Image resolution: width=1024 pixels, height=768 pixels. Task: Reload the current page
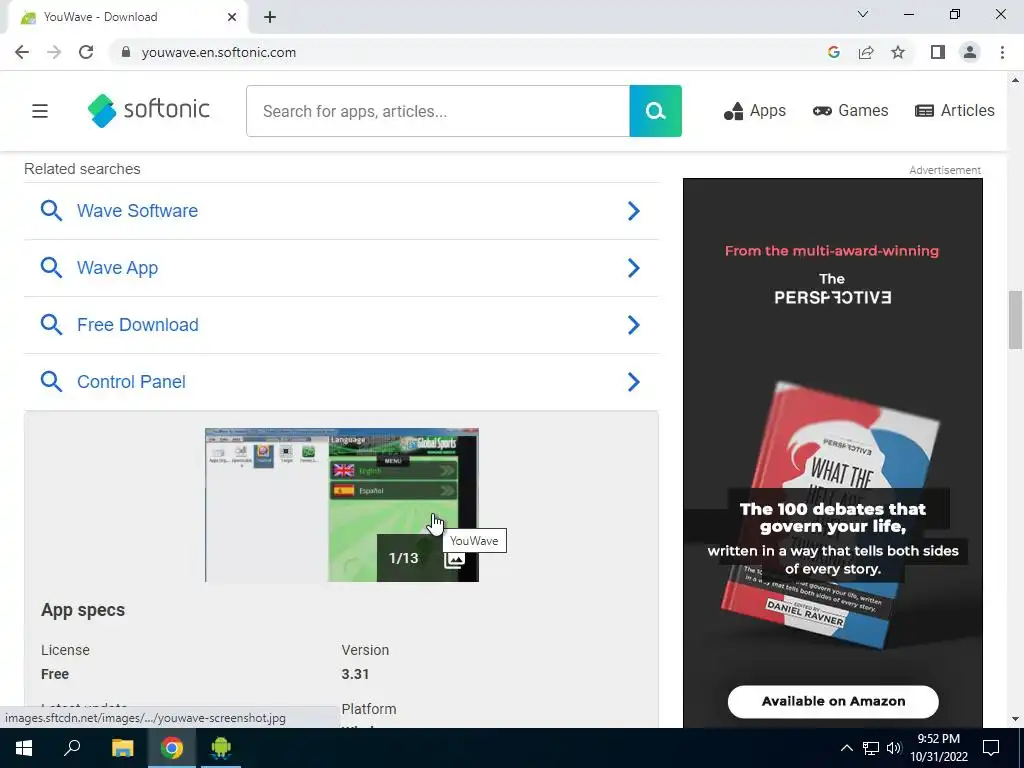click(x=86, y=52)
